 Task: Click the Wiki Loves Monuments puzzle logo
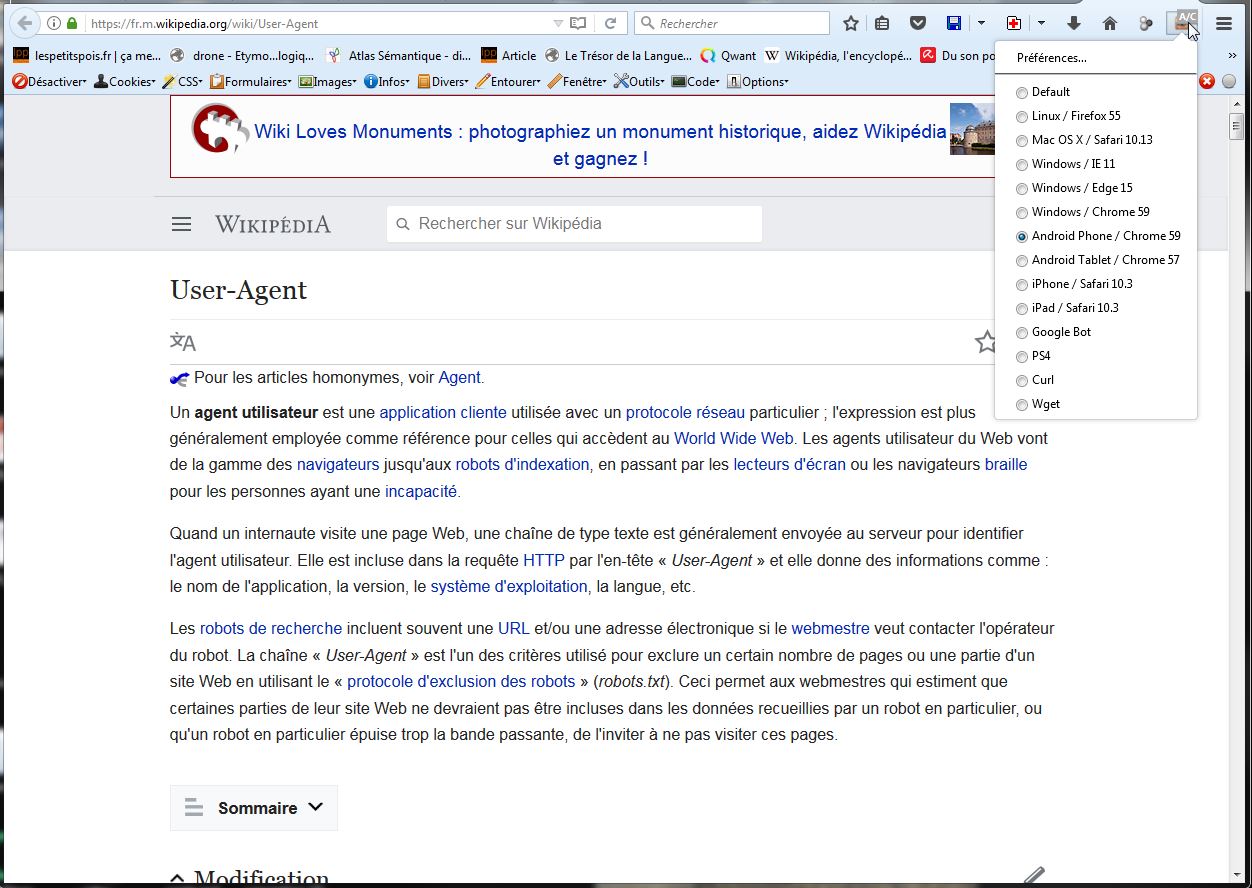coord(219,130)
